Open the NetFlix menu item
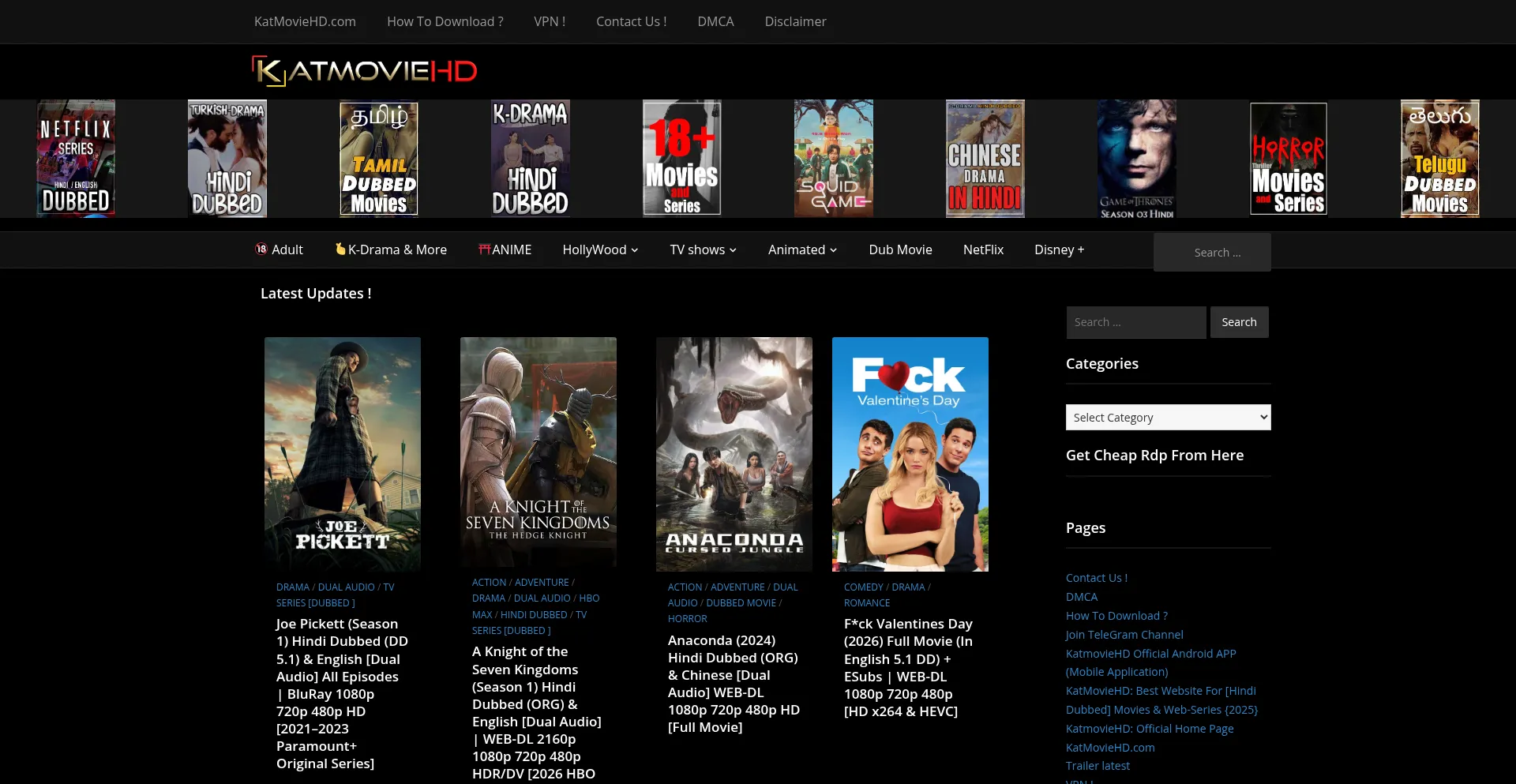Image resolution: width=1516 pixels, height=784 pixels. (x=983, y=249)
